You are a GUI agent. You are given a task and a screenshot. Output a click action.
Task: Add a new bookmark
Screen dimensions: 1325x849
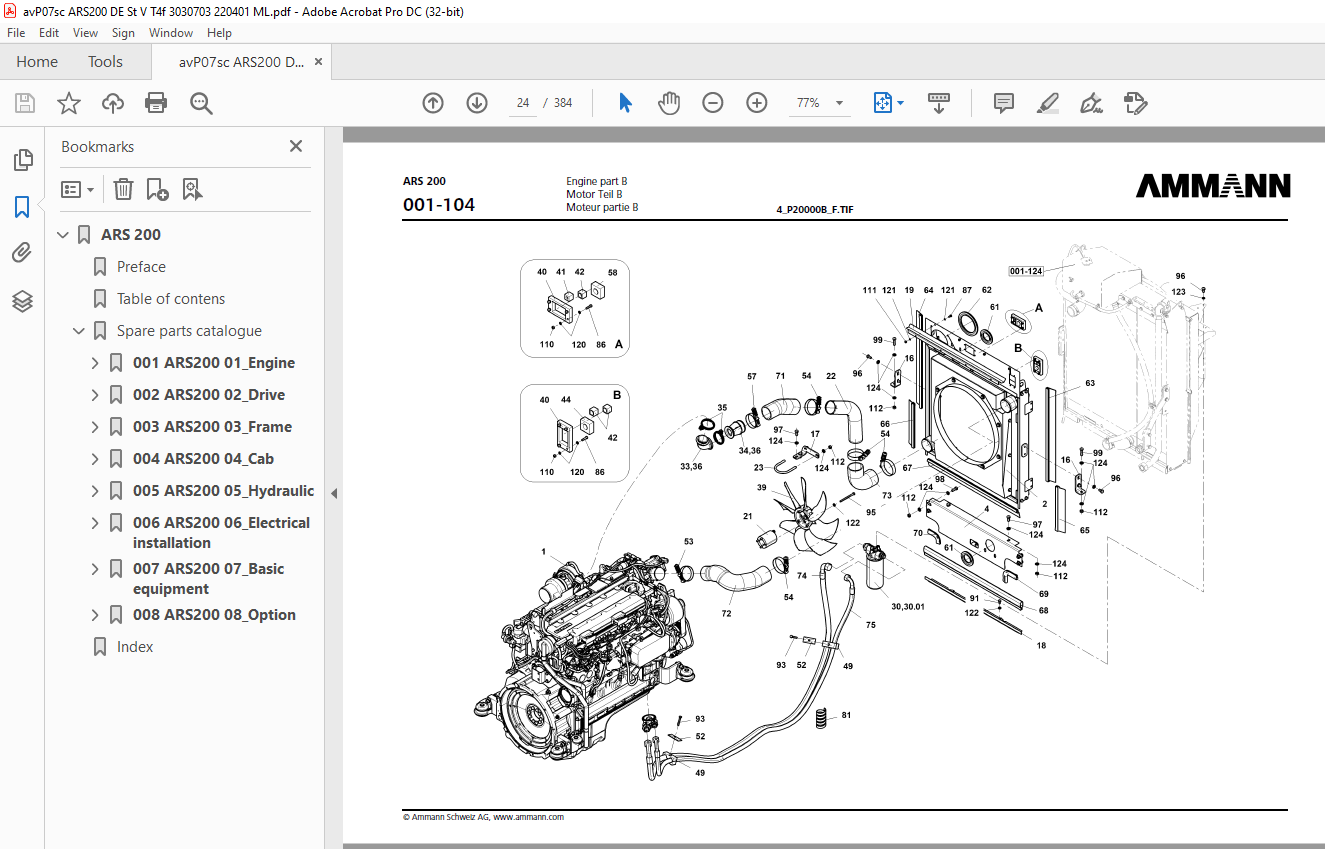pos(157,189)
